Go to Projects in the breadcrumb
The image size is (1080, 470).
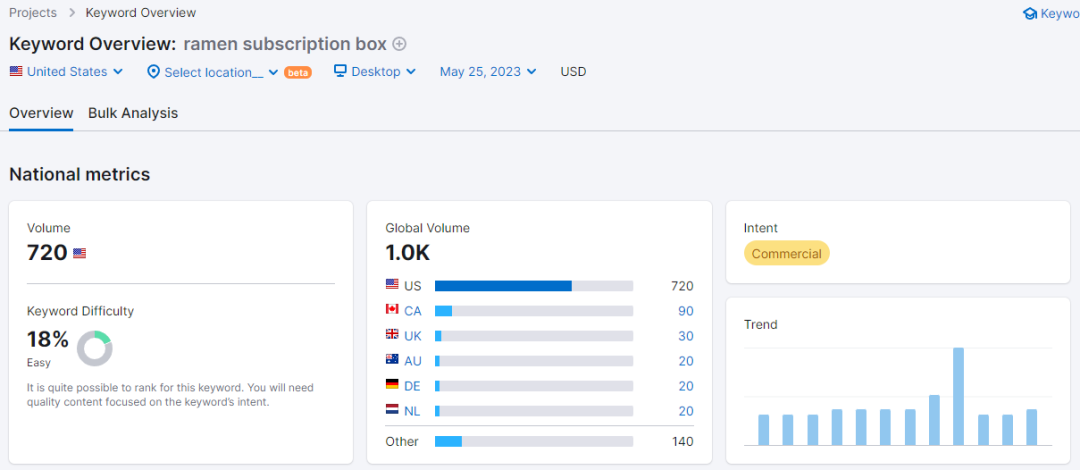[x=33, y=13]
